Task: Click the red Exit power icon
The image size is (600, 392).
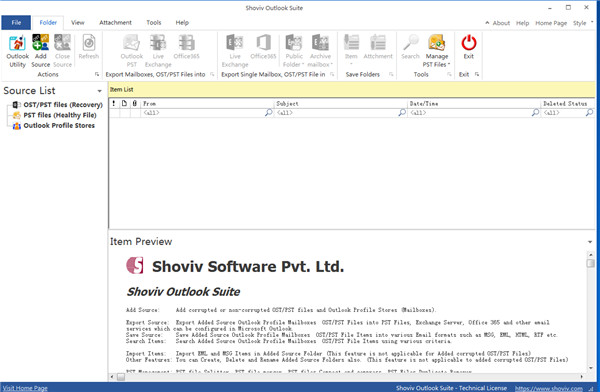Action: (x=469, y=42)
